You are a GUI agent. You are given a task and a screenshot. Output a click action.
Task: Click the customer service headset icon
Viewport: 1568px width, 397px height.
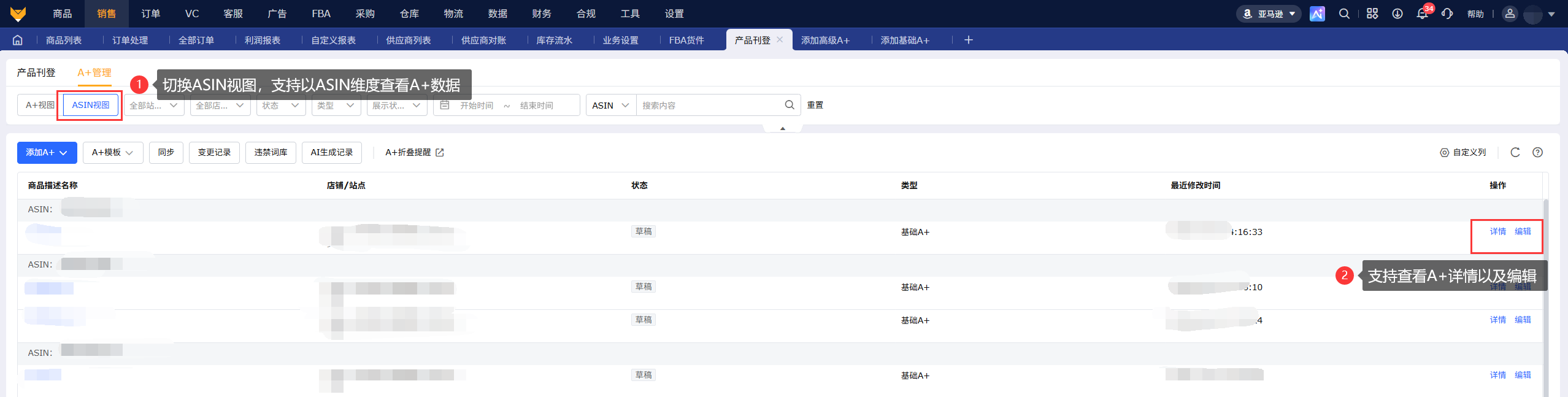tap(1447, 13)
